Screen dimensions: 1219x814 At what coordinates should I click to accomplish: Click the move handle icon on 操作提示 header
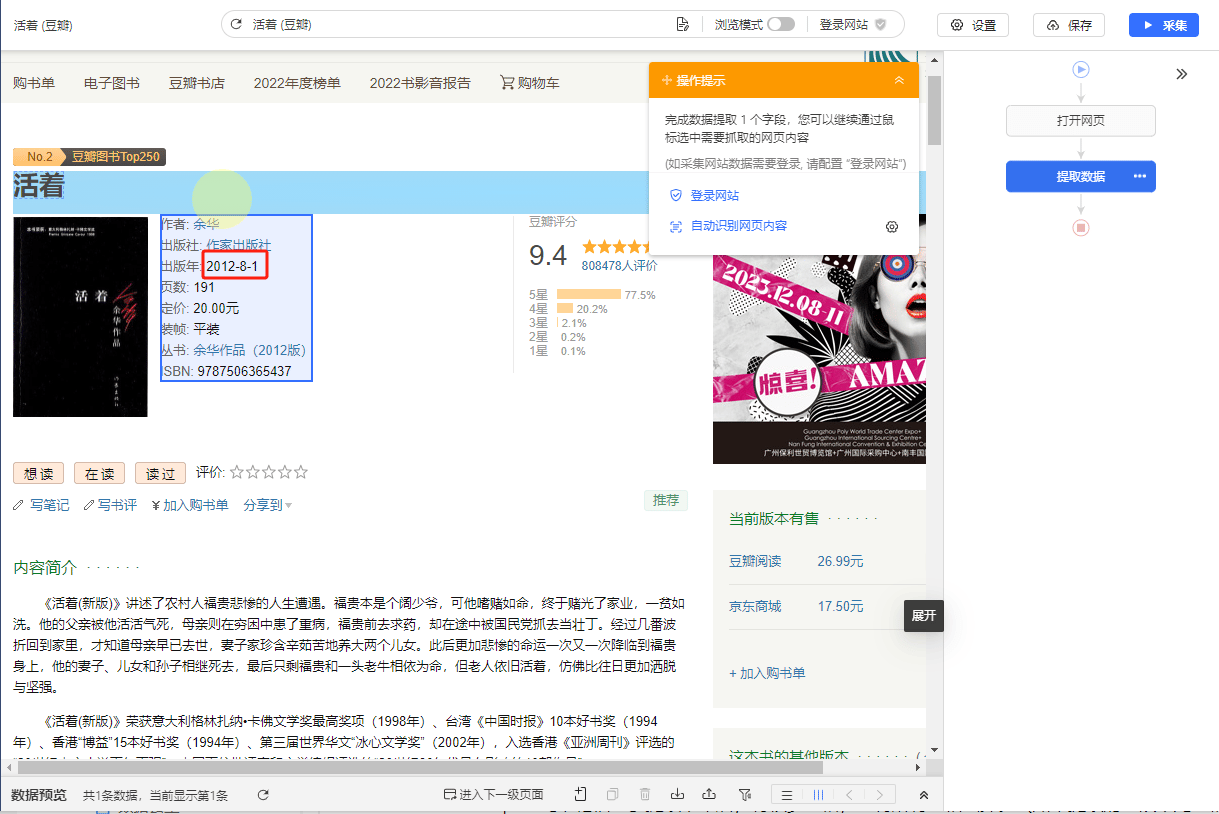[x=667, y=80]
